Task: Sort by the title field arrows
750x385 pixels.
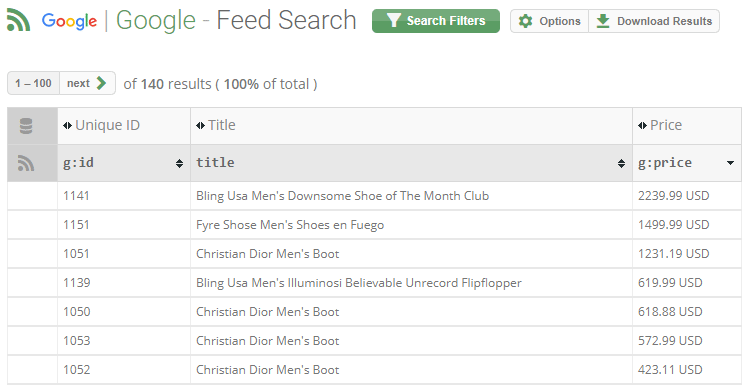Action: tap(621, 164)
